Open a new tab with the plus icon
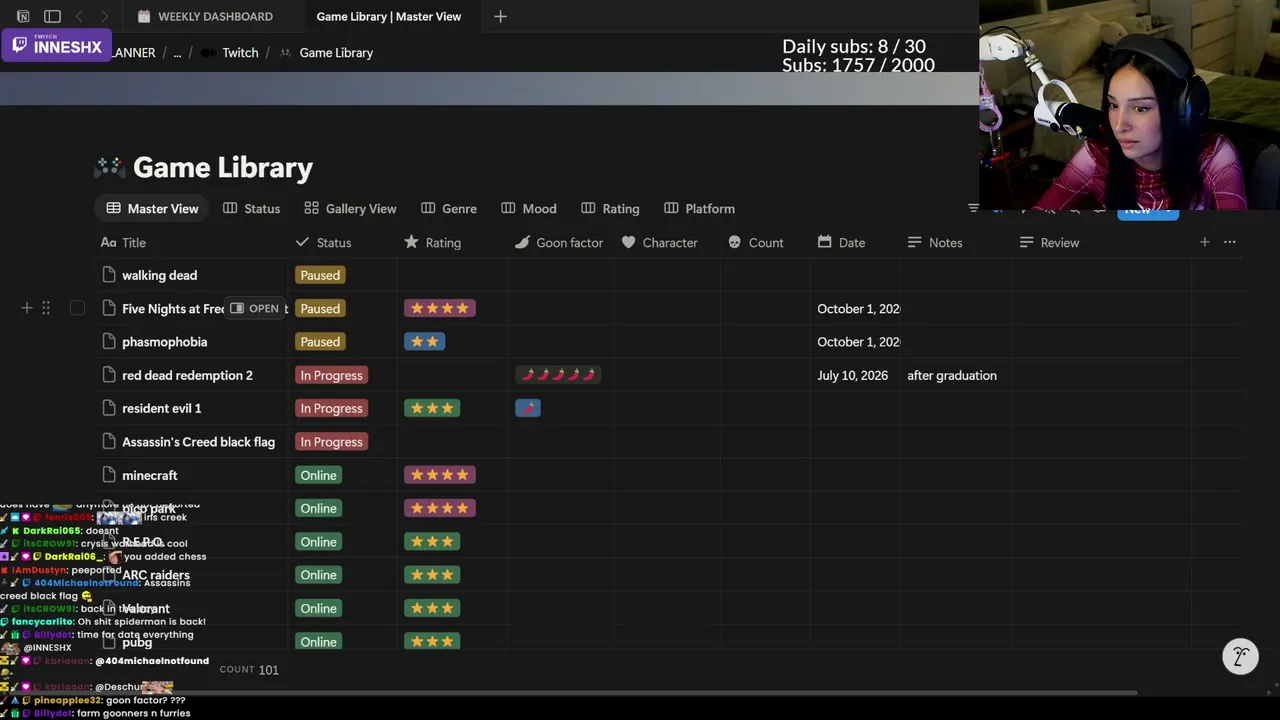The width and height of the screenshot is (1280, 720). pyautogui.click(x=500, y=16)
